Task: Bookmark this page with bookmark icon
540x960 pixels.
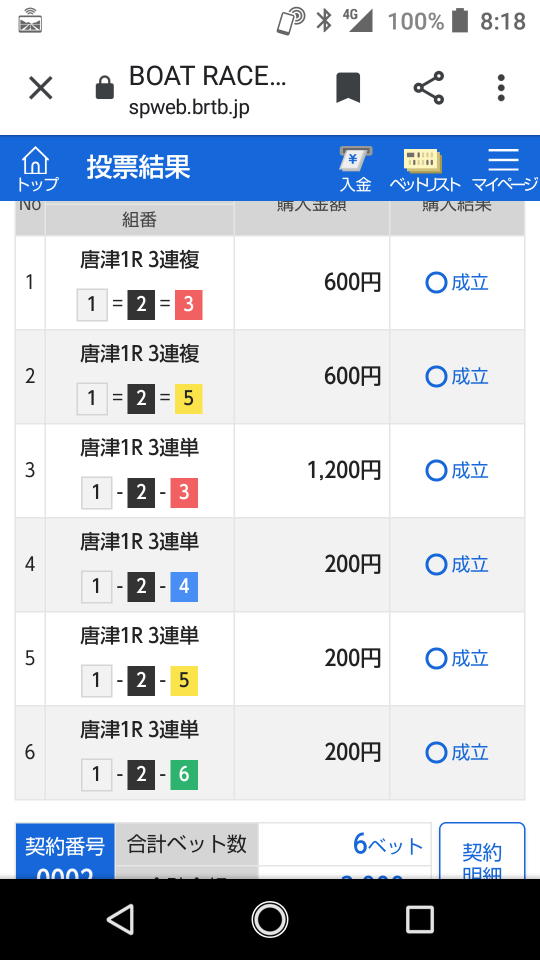Action: 348,88
